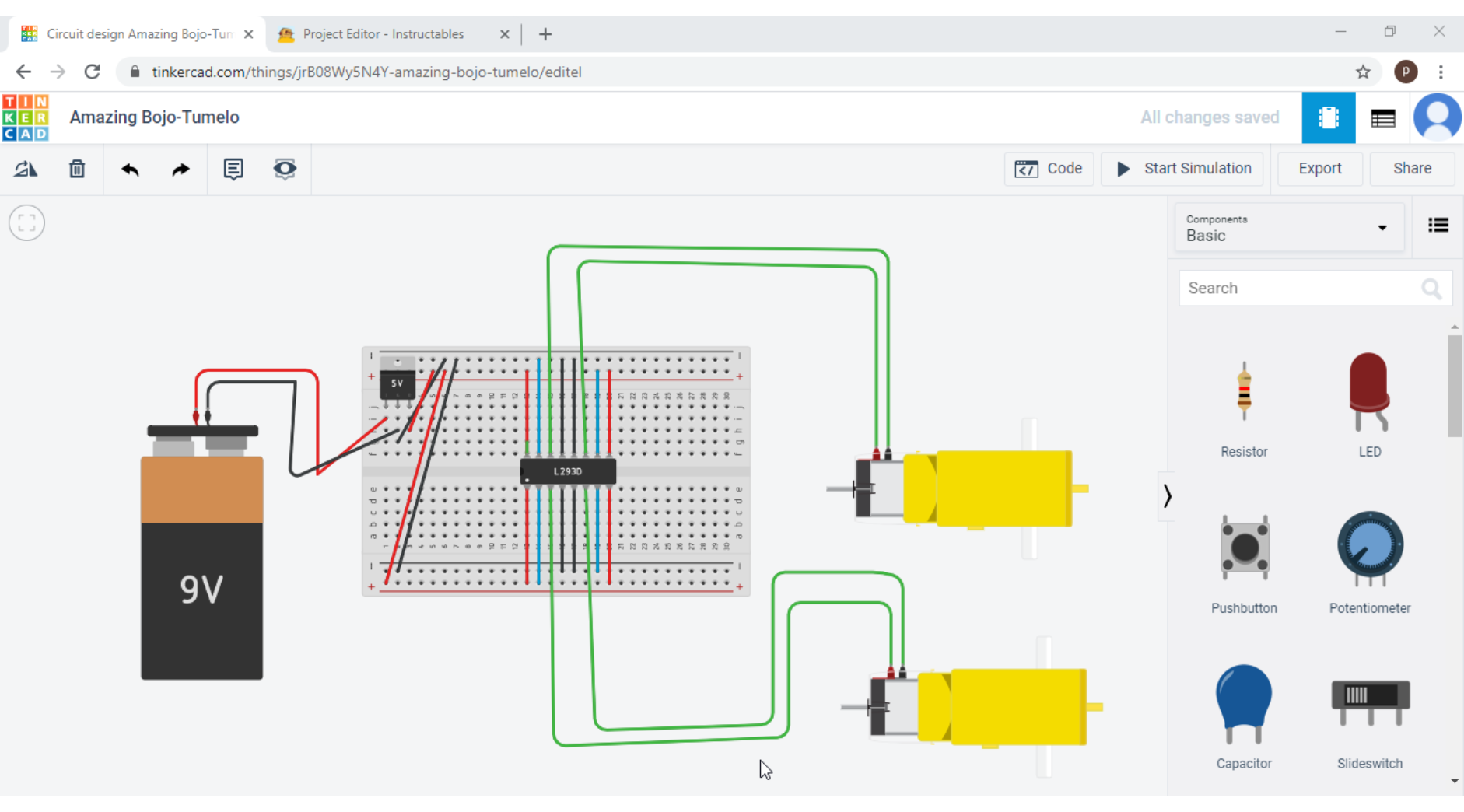Open the Code editor panel
Screen dimensions: 1464x812
[1049, 169]
